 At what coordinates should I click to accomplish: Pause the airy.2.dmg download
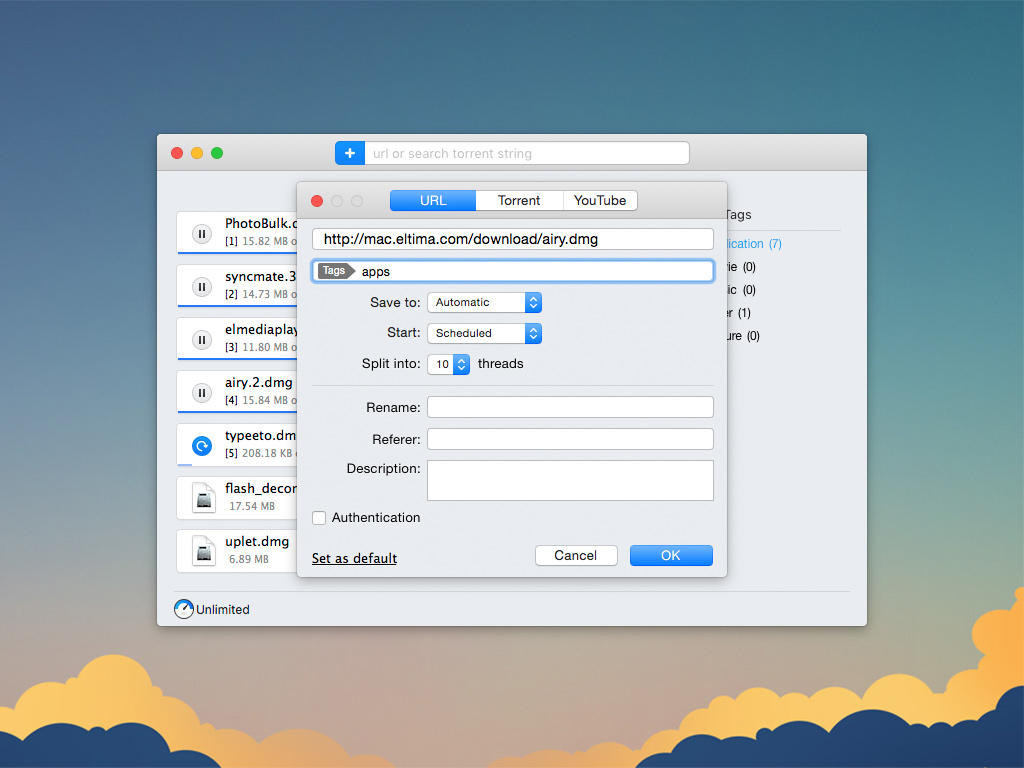click(x=202, y=393)
